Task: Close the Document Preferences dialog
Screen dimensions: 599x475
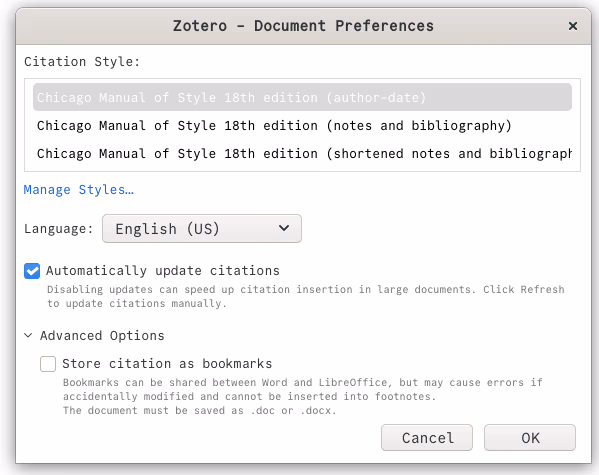Action: 572,26
